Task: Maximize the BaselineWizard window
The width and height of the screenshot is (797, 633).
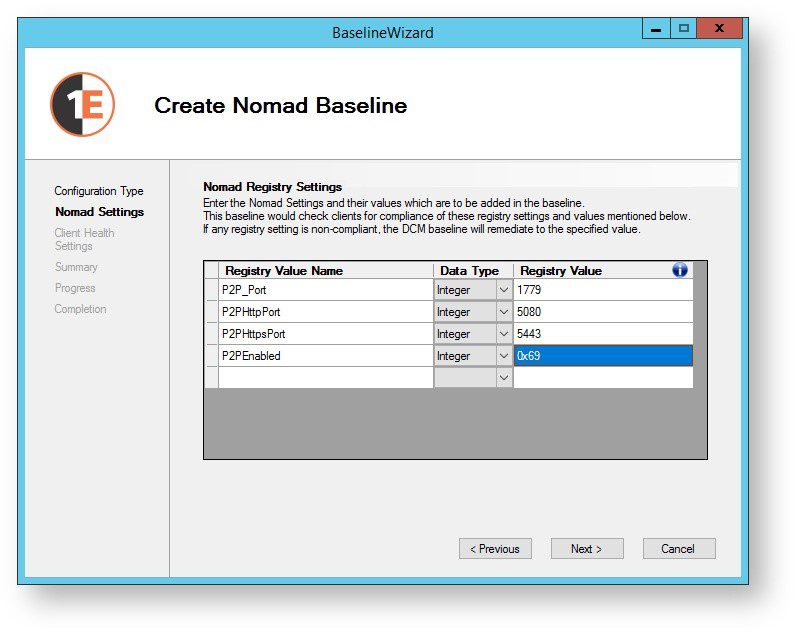Action: (x=684, y=28)
